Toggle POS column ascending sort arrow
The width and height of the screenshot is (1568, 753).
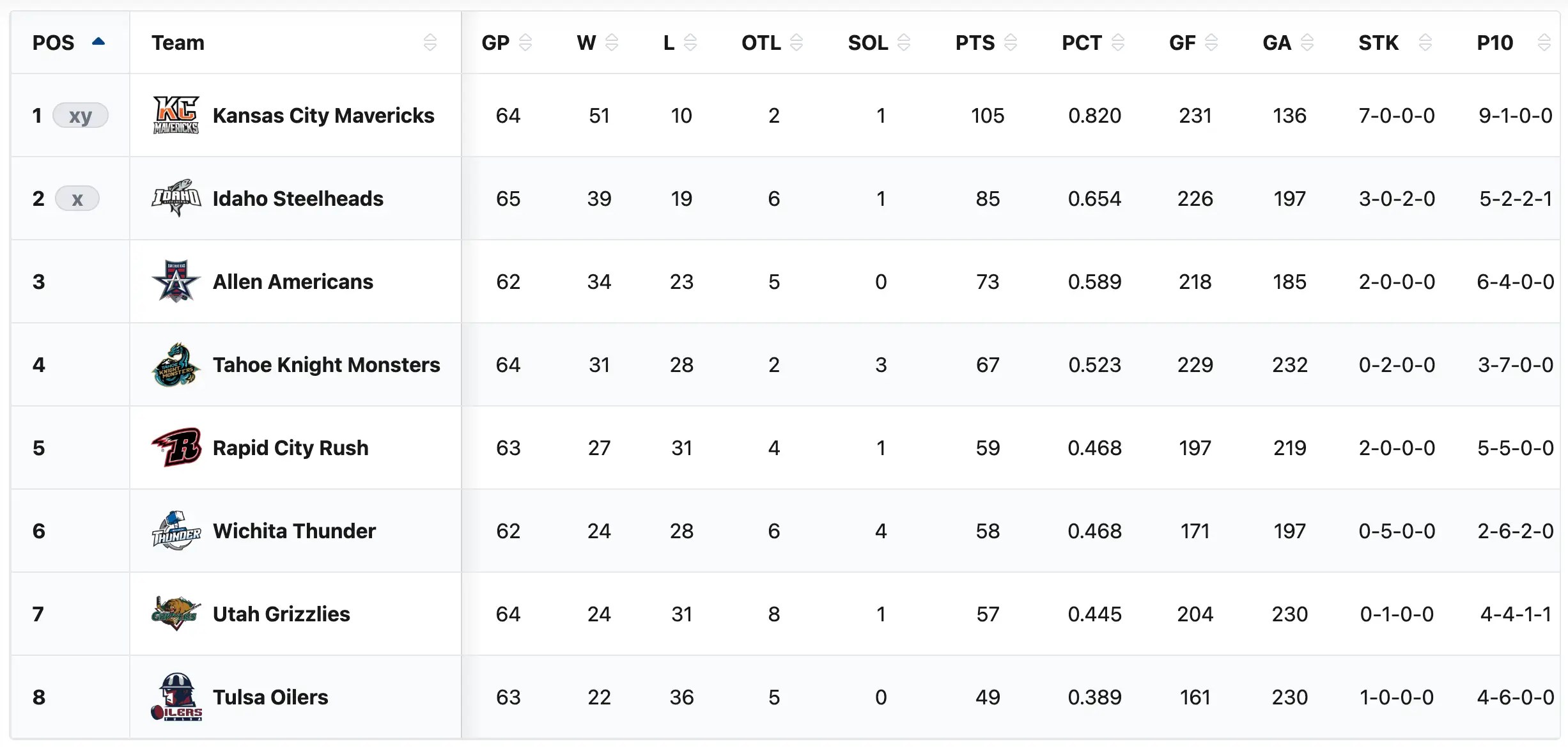click(98, 42)
